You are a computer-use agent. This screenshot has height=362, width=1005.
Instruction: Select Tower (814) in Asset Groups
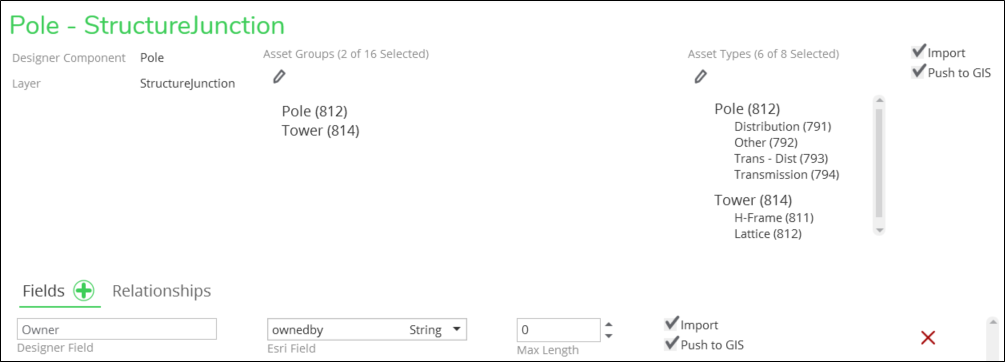point(320,131)
